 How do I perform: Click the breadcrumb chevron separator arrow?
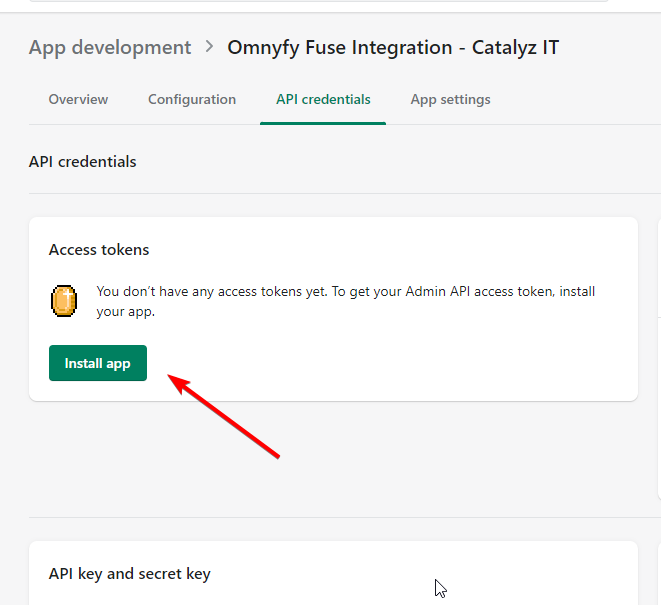(209, 46)
